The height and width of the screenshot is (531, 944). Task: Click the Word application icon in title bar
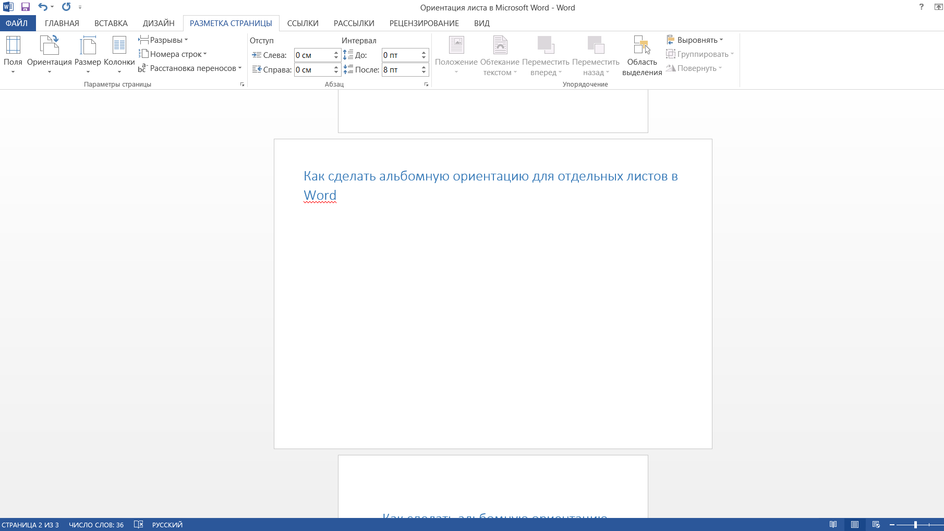click(x=8, y=7)
